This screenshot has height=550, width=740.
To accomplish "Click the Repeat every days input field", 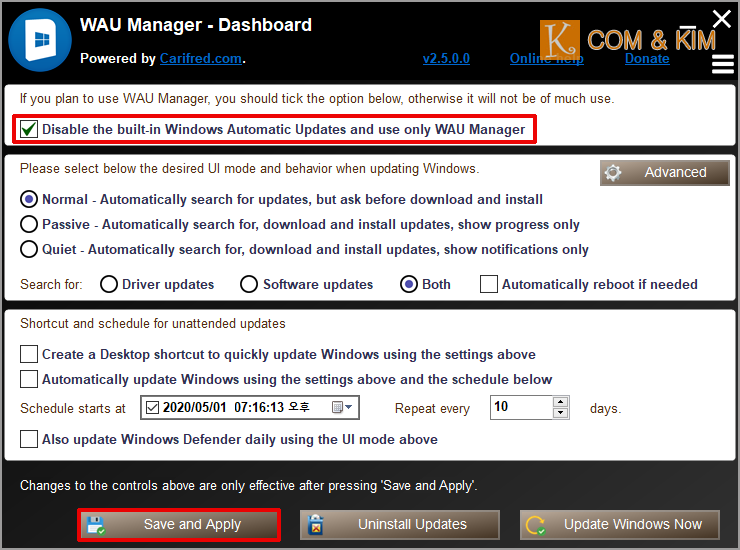I will (521, 407).
